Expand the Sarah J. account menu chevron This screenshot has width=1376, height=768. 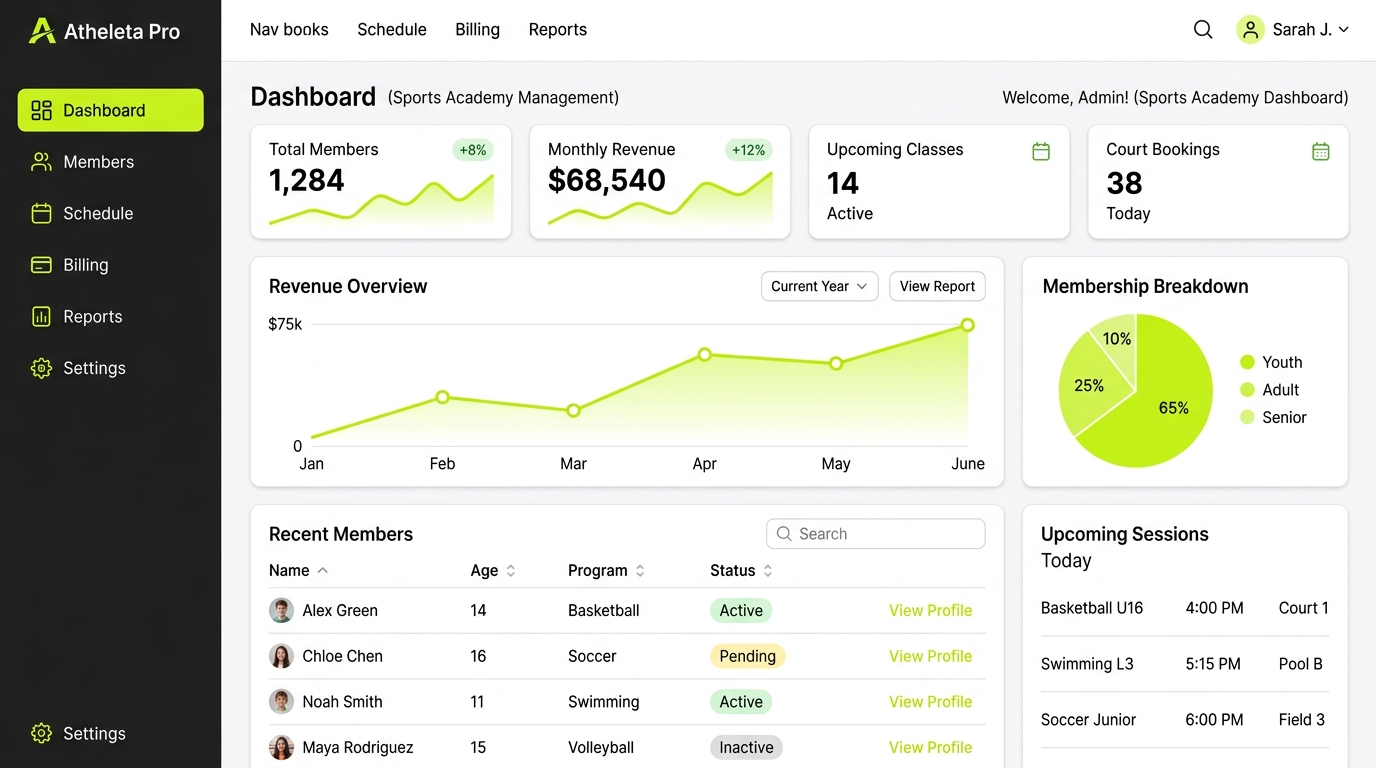(x=1344, y=30)
